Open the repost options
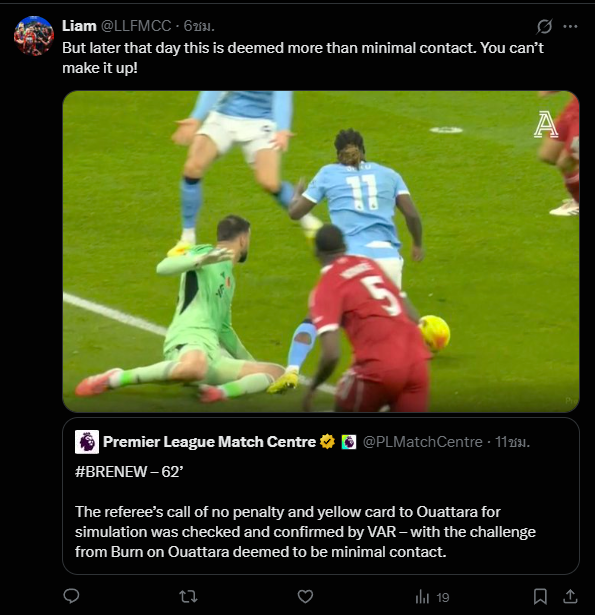 188,597
